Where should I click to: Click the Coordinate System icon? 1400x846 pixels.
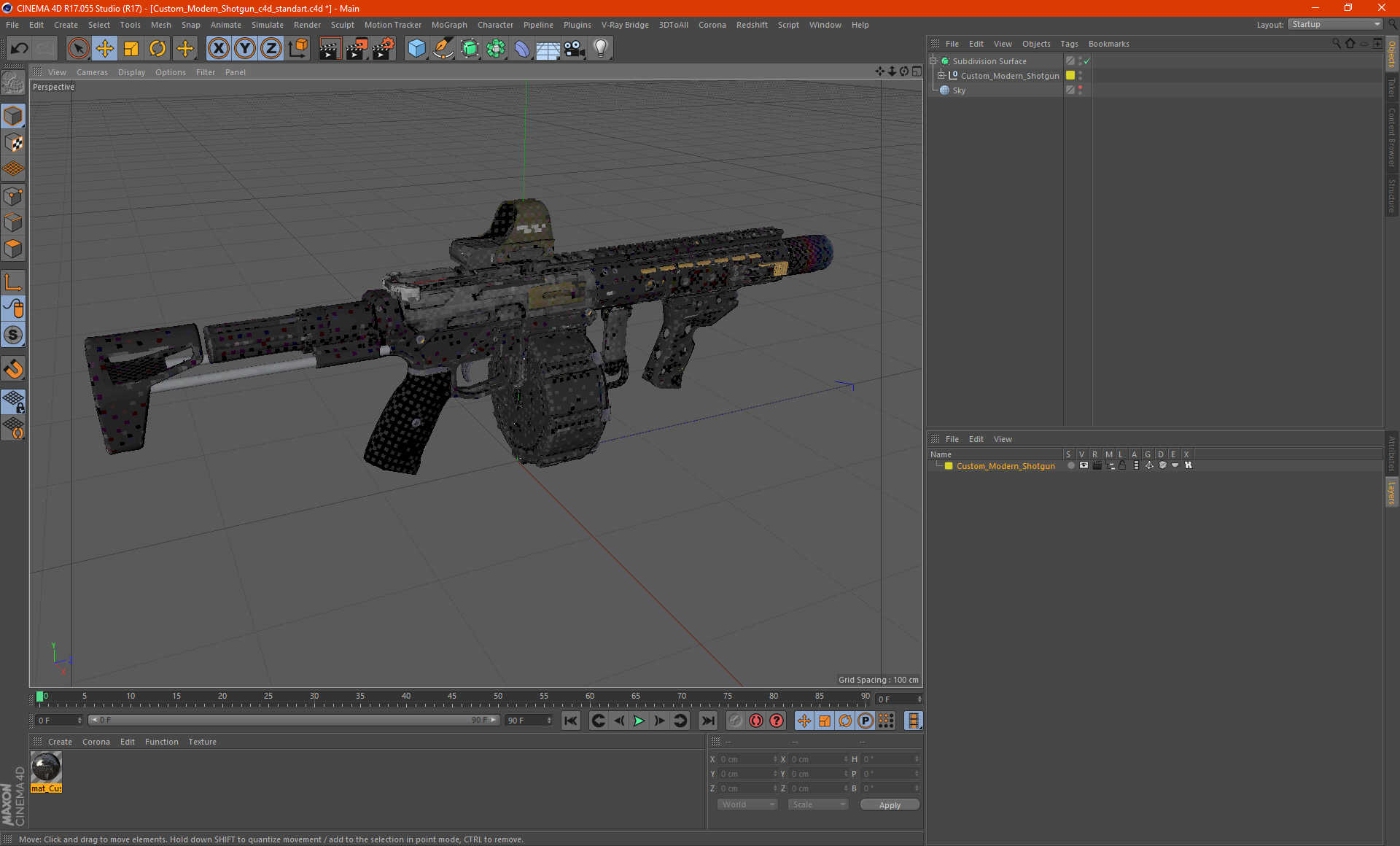coord(298,49)
